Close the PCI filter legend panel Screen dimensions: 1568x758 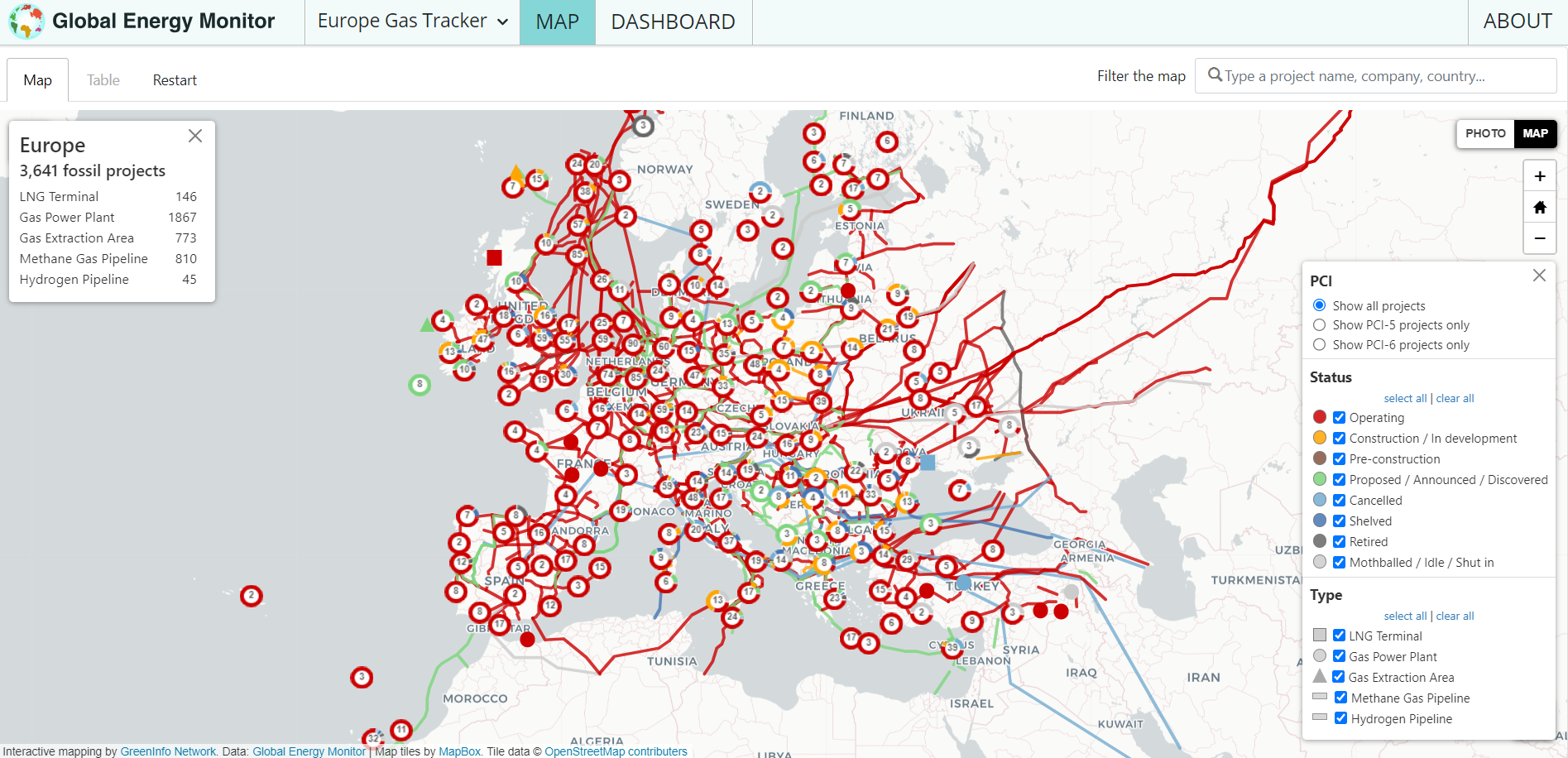(1538, 276)
